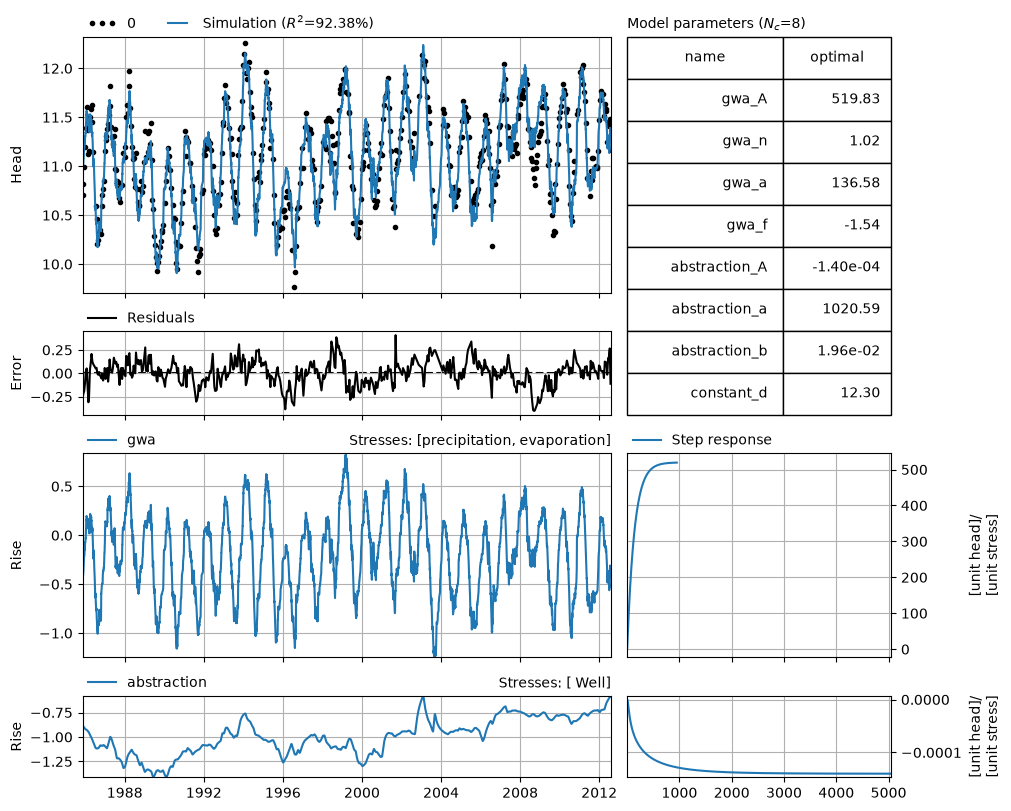Click the Model parameters title text
This screenshot has height=811, width=1011.
(x=716, y=23)
